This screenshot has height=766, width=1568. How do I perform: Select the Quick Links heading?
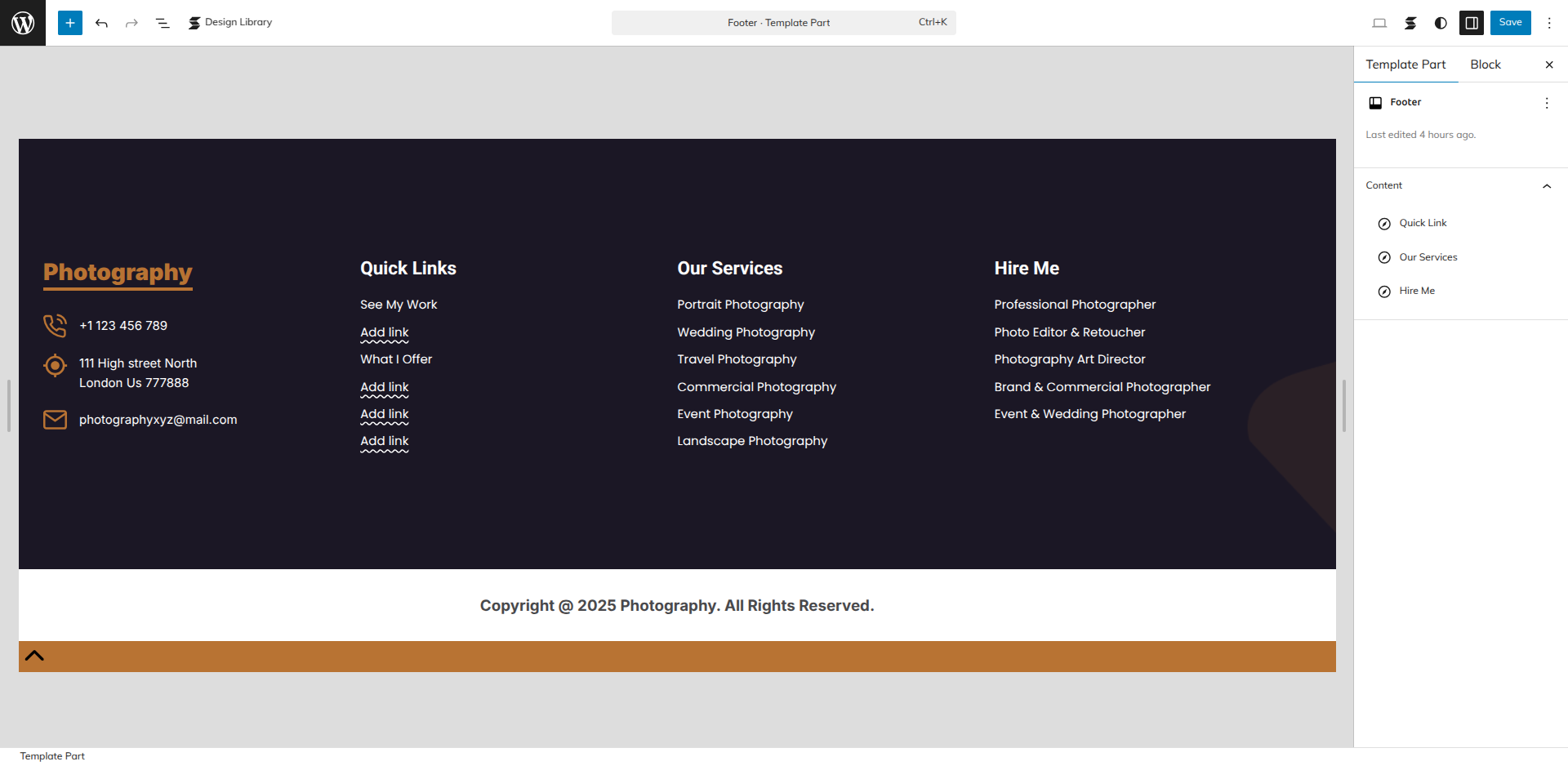coord(408,269)
